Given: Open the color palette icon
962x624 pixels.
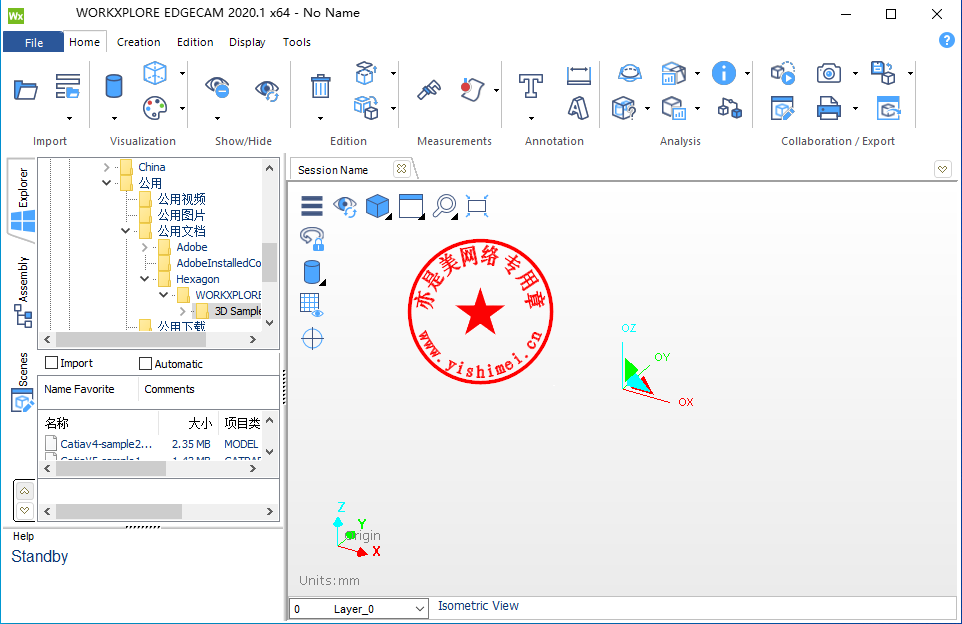Looking at the screenshot, I should (x=155, y=109).
